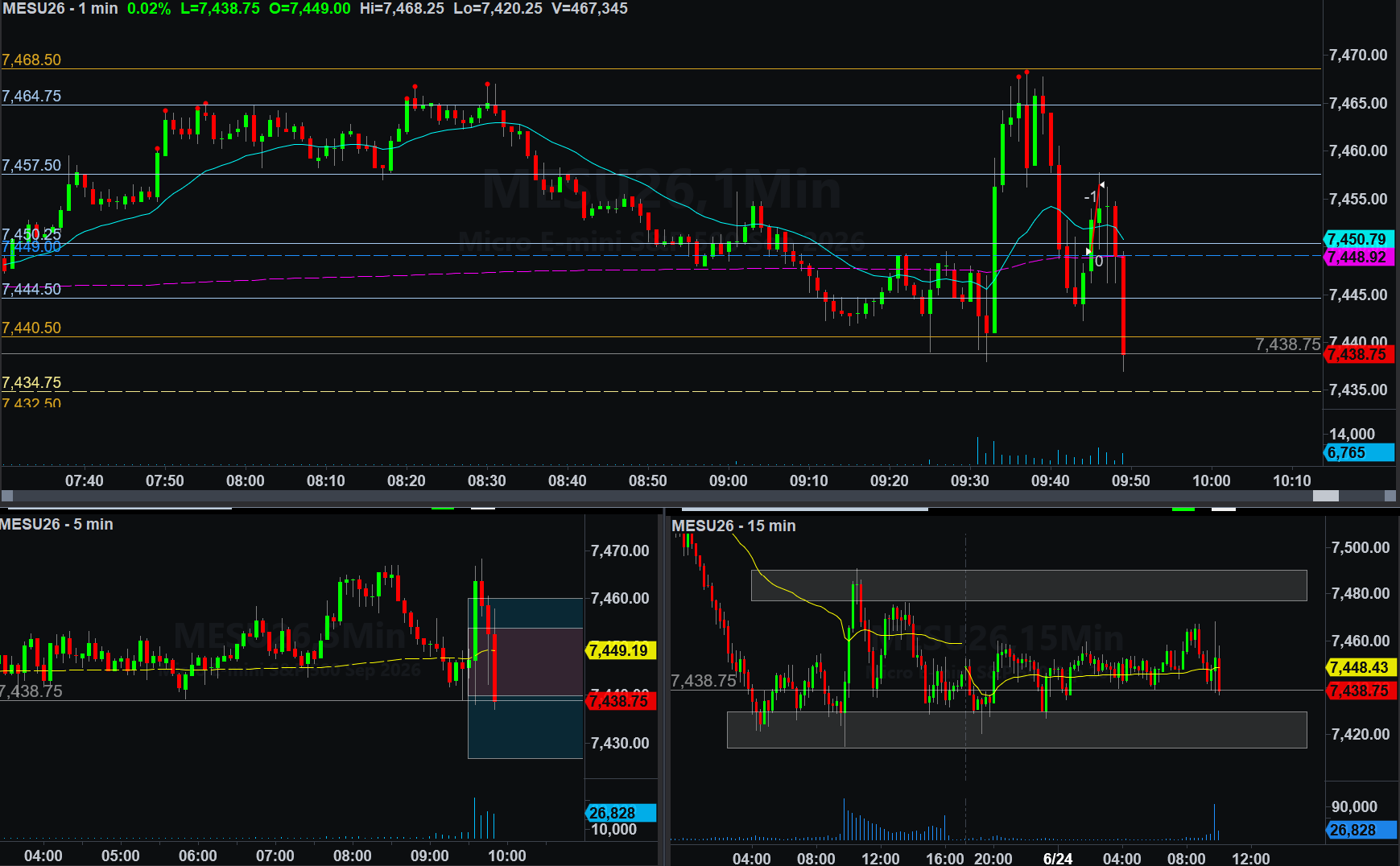
Task: Click the cyan 26,828 volume tag on 15 min chart
Action: pyautogui.click(x=1360, y=831)
